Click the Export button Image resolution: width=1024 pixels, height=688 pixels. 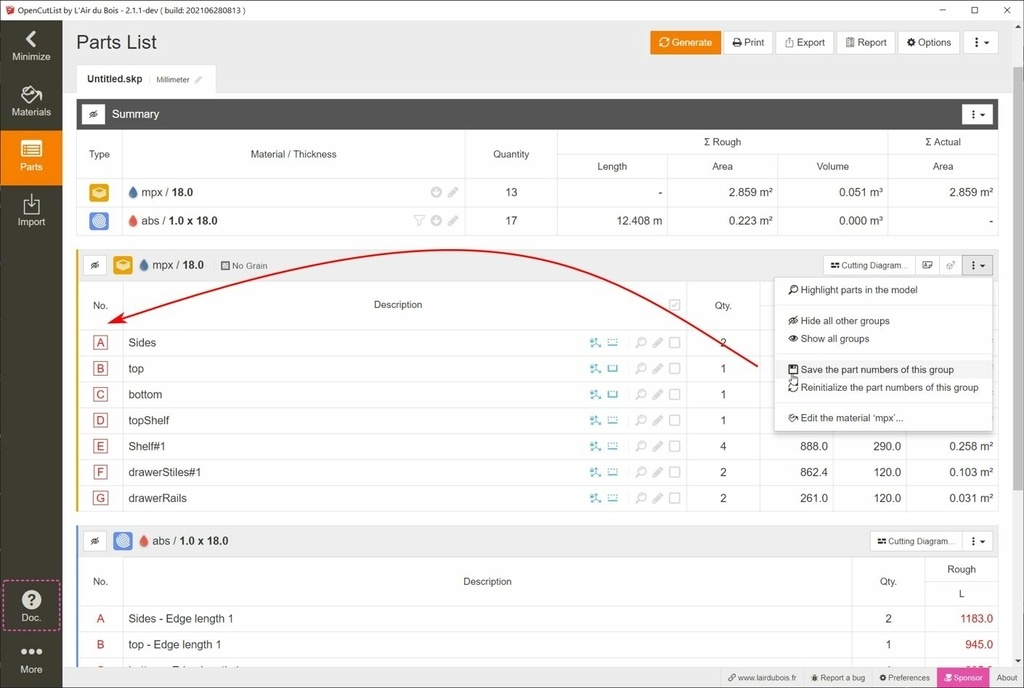coord(805,42)
